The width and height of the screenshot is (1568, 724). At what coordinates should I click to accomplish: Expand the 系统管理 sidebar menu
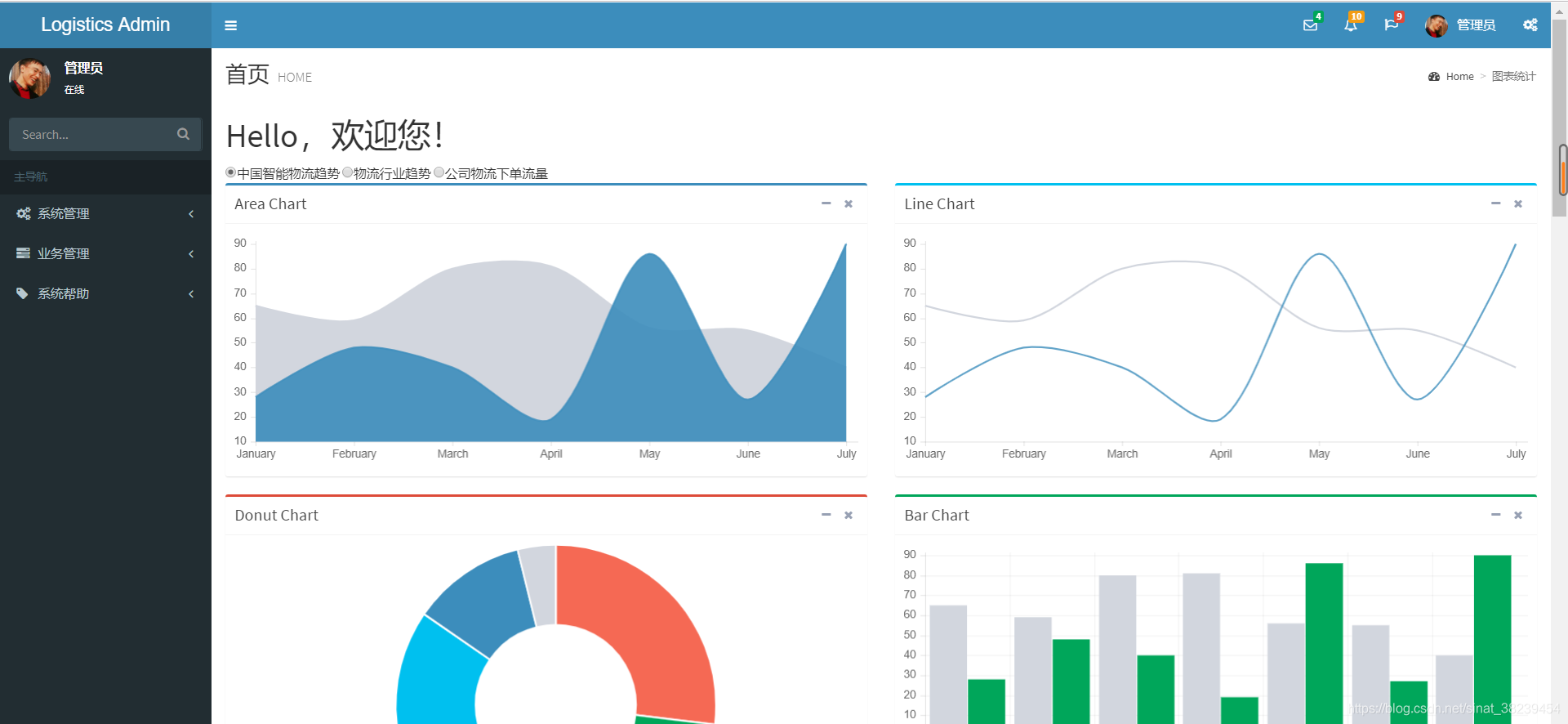pyautogui.click(x=105, y=213)
